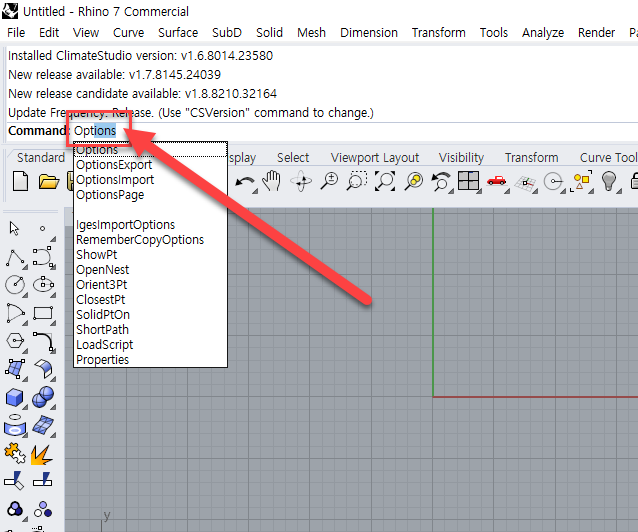The width and height of the screenshot is (638, 532).
Task: Switch to the Standard toolbar tab
Action: click(41, 158)
